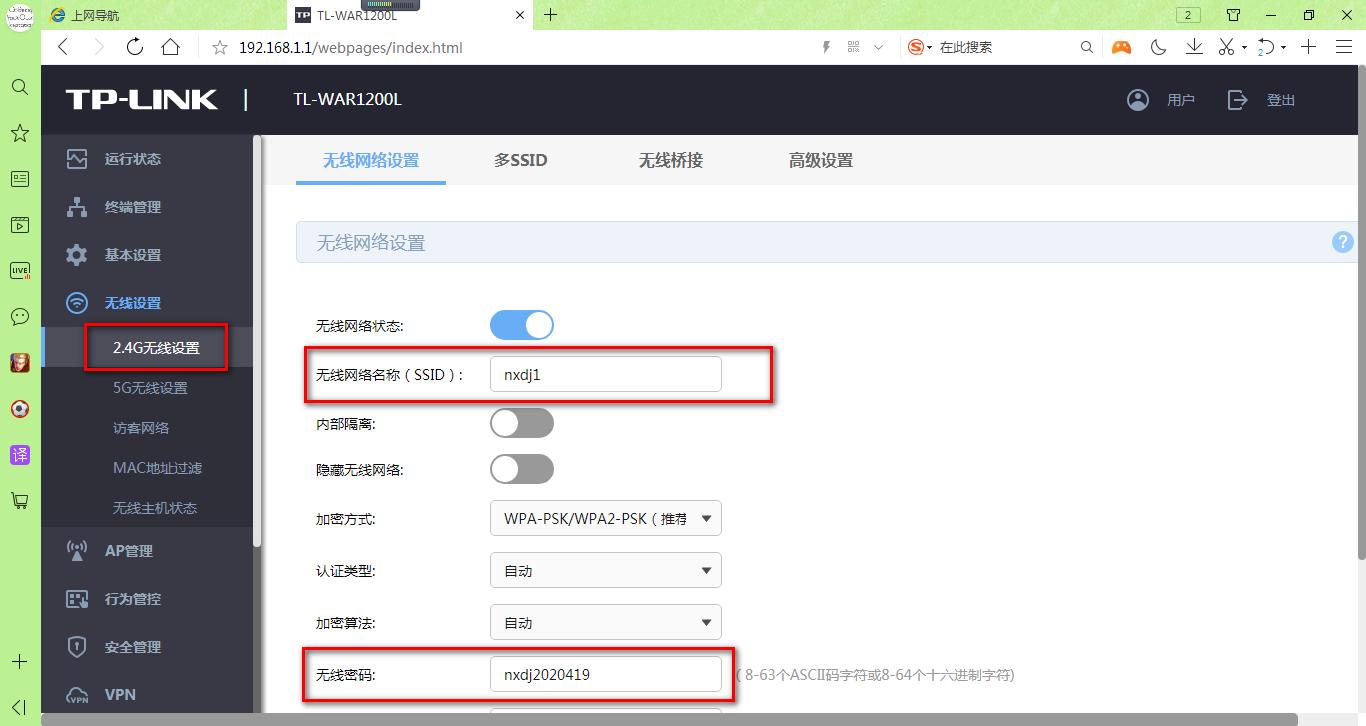The width and height of the screenshot is (1366, 726).
Task: Open the AP管理 section
Action: click(x=128, y=550)
